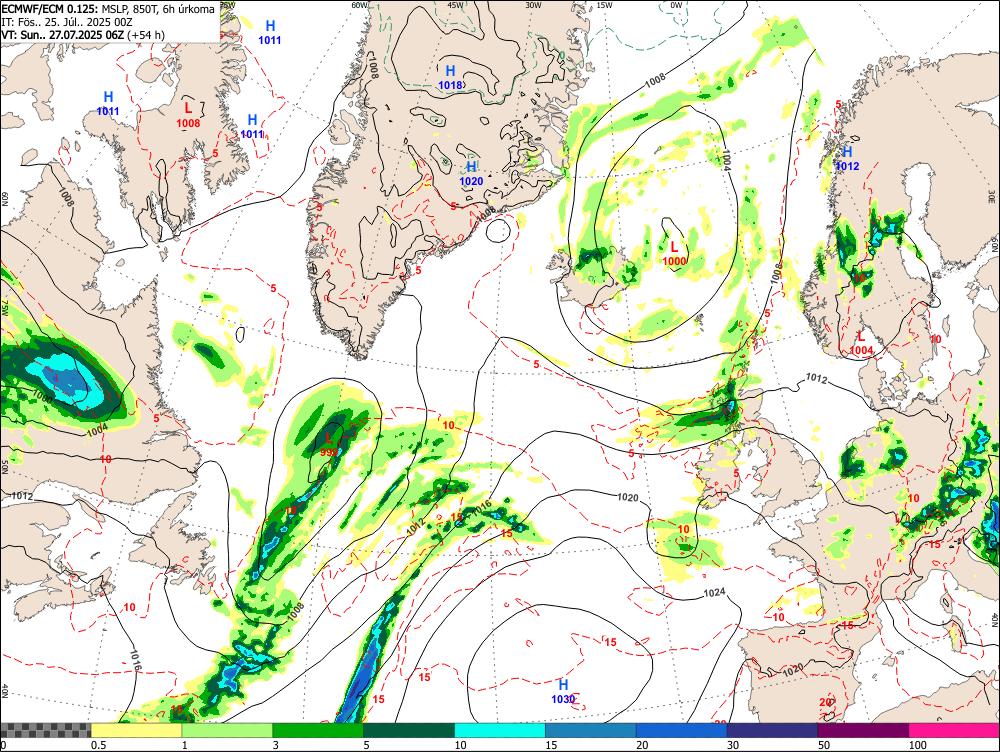The image size is (1000, 752).
Task: Click the H 1030 high pressure marker
Action: click(563, 691)
